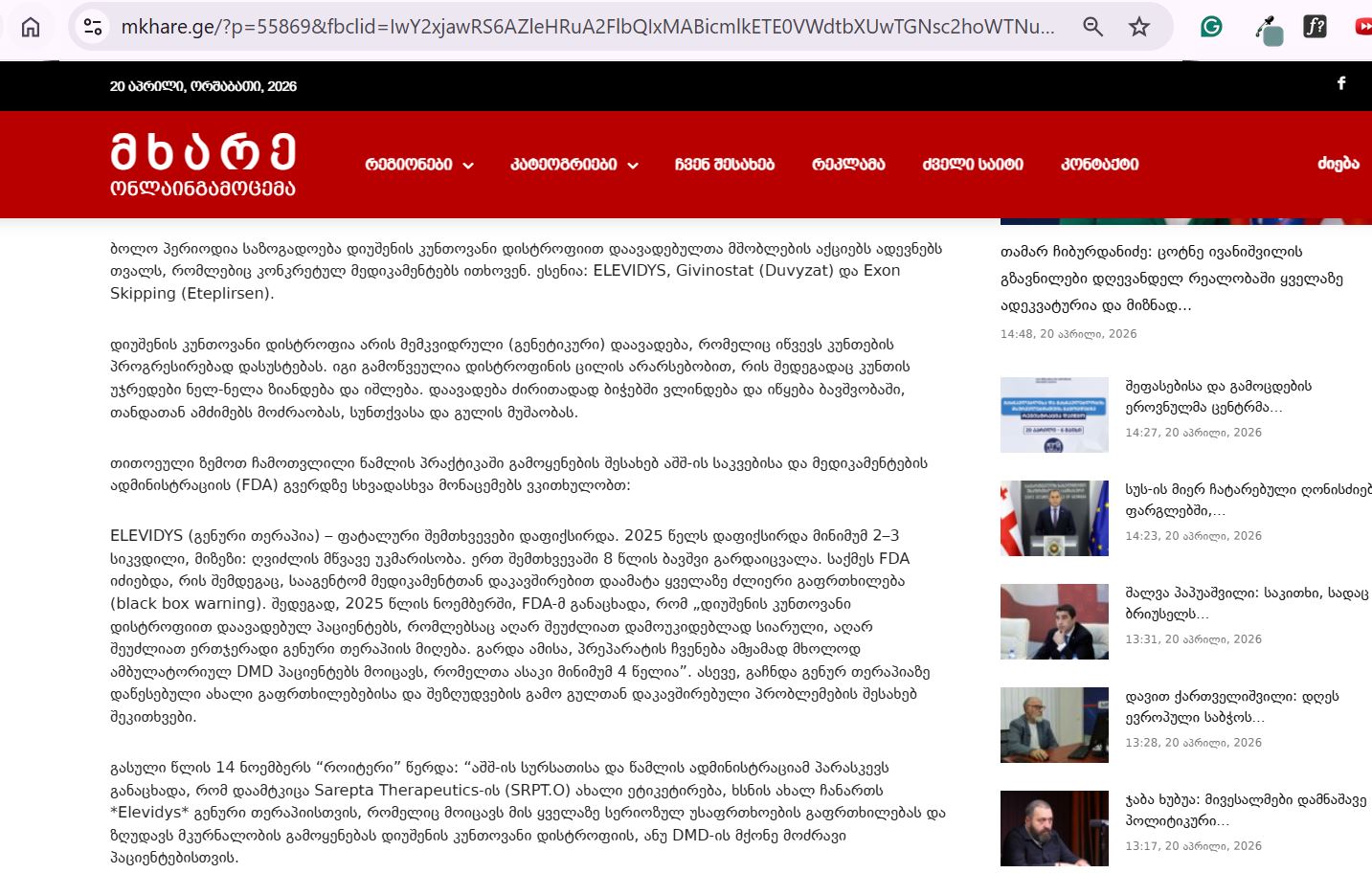Bookmark this page with the star icon

tap(1138, 27)
